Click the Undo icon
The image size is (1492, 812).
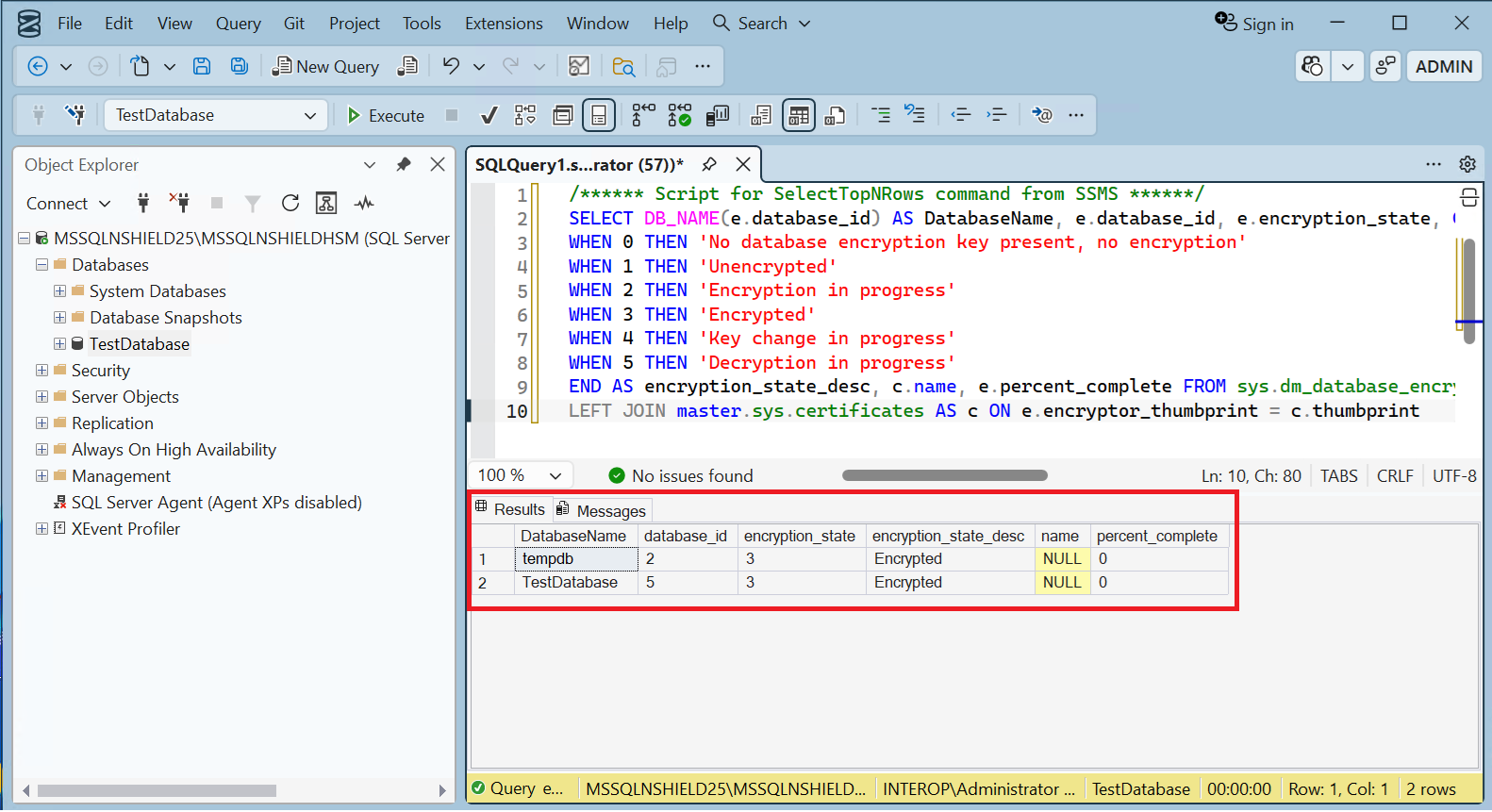coord(451,66)
